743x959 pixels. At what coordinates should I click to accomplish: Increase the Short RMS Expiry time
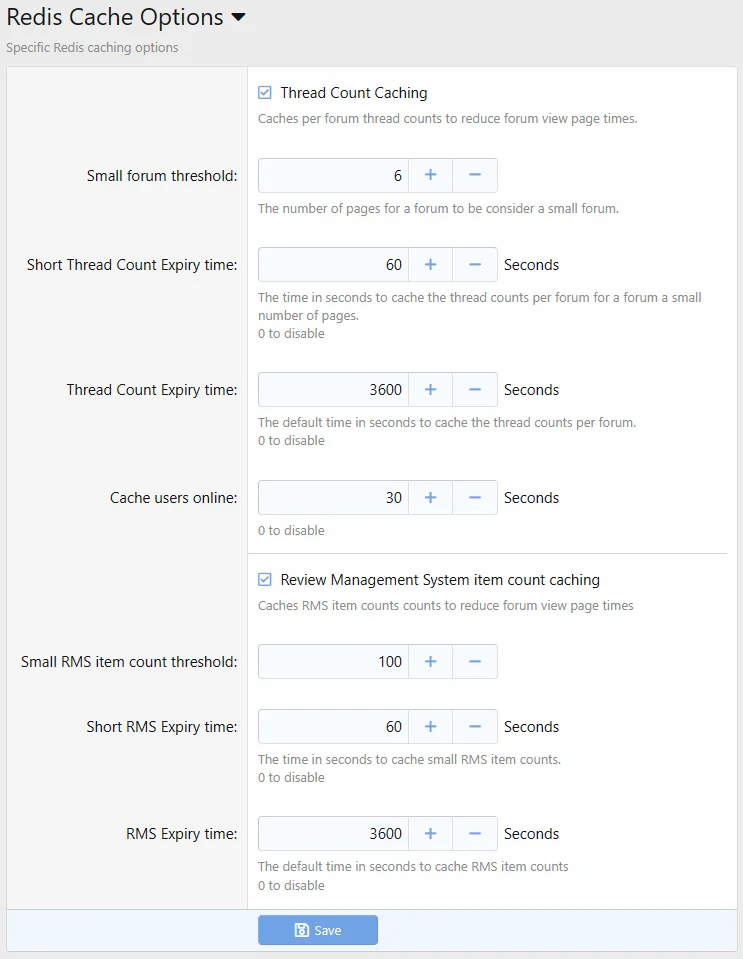pyautogui.click(x=430, y=726)
